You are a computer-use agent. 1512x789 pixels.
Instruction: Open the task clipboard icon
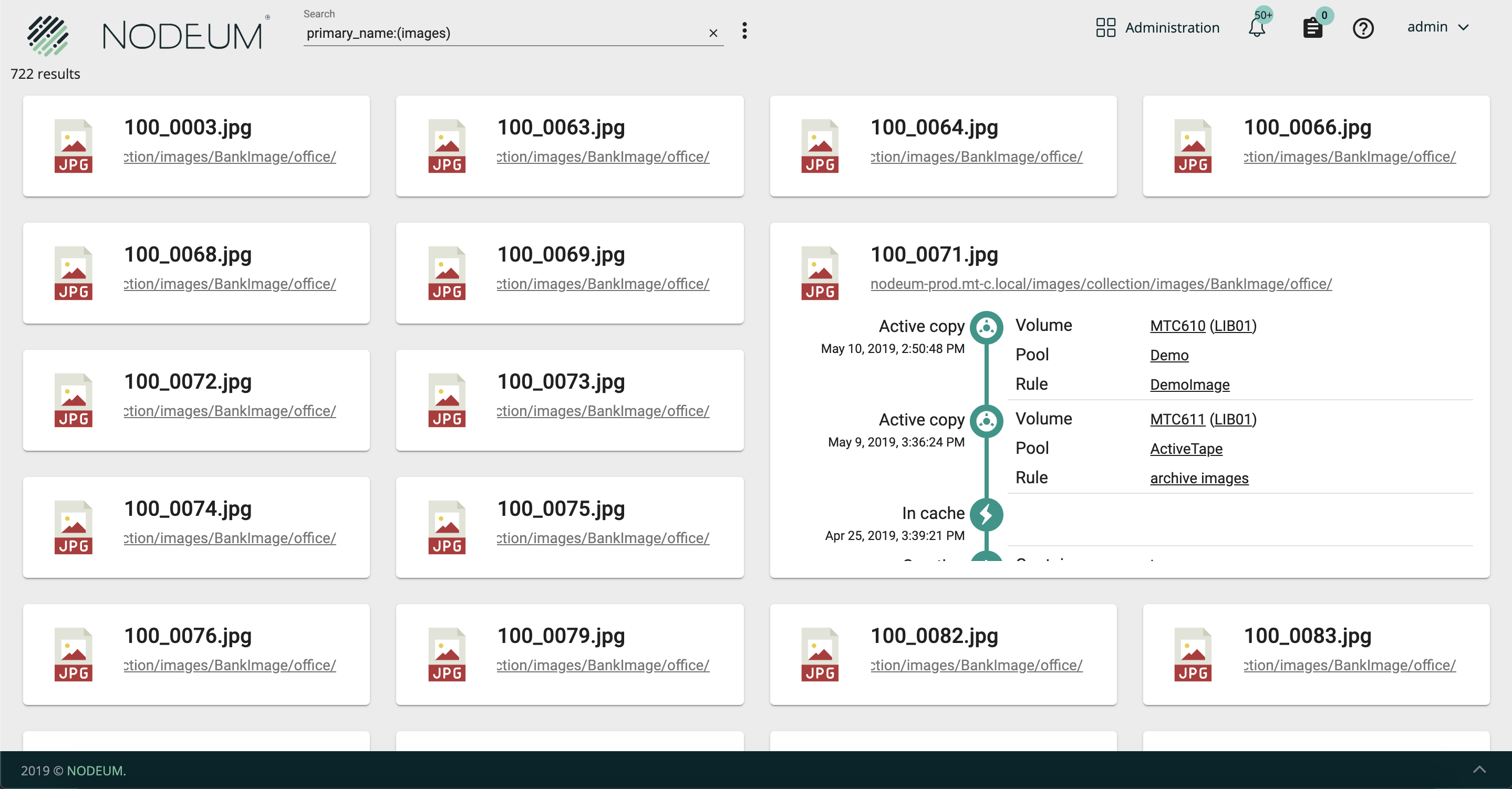[x=1312, y=28]
